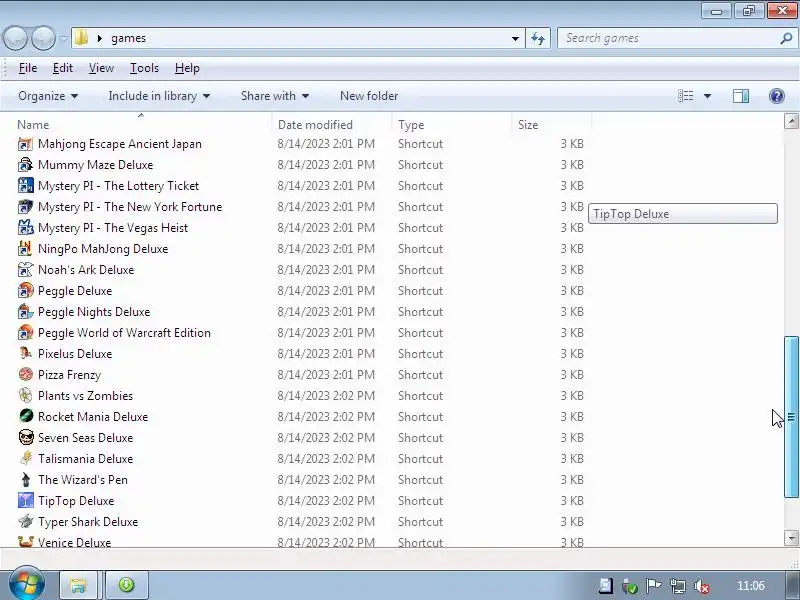This screenshot has height=600, width=800.
Task: Select the Talismania Deluxe icon
Action: tap(26, 458)
